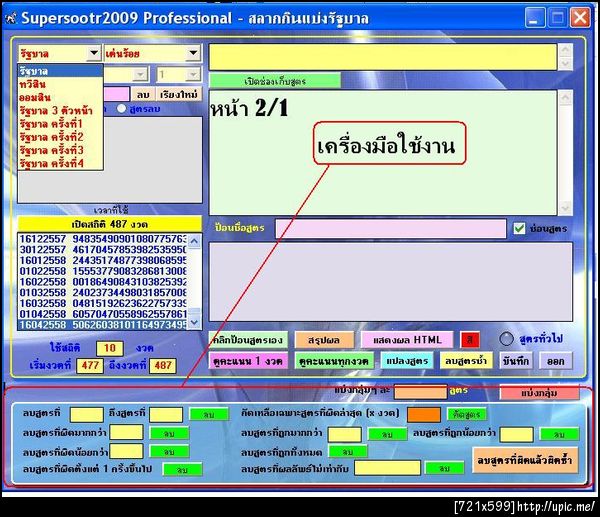Click ลบ button for ลบสูตรที่ถูกทั้งหมด
The width and height of the screenshot is (600, 517).
point(348,452)
